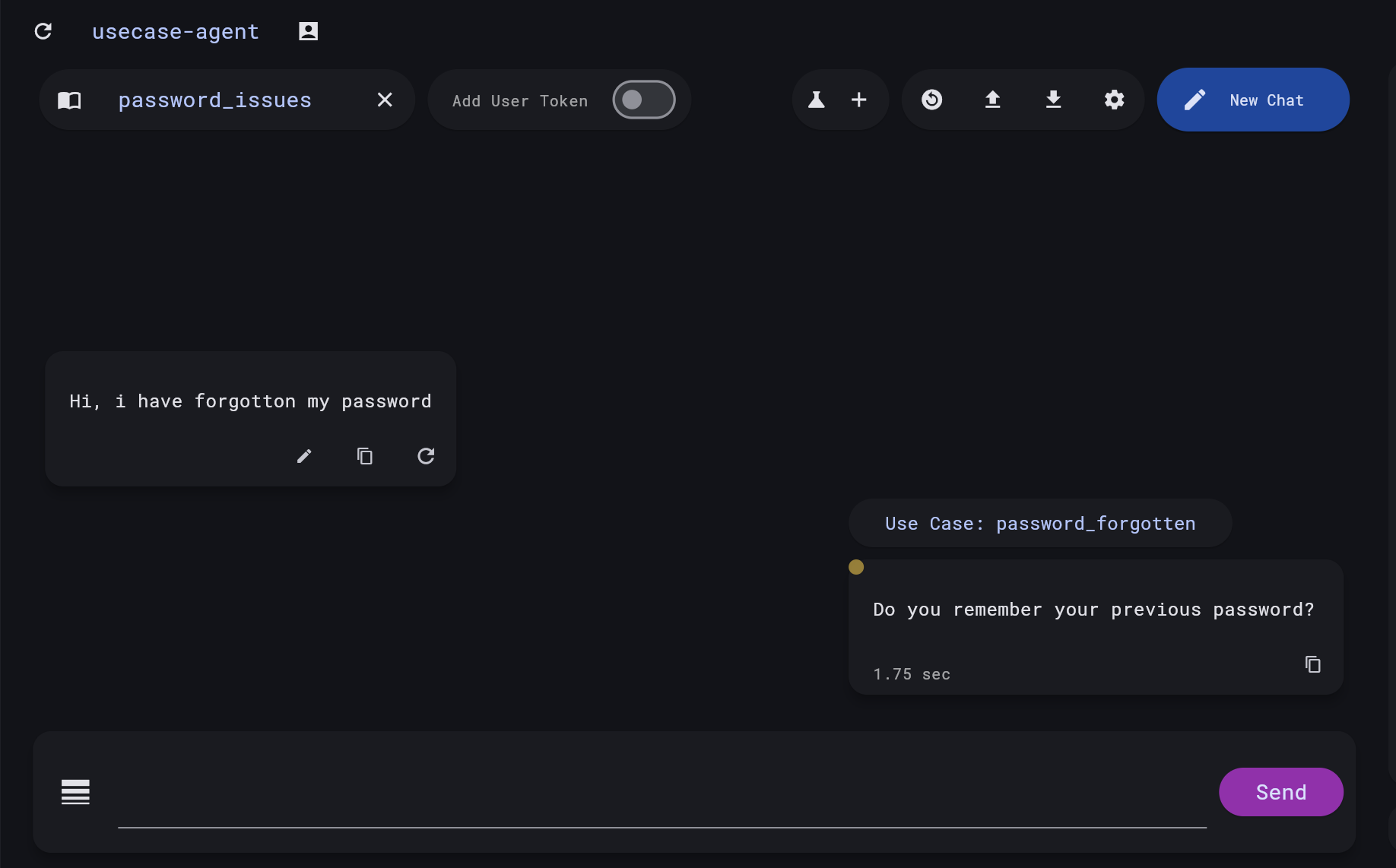Click the flask test icon
Image resolution: width=1396 pixels, height=868 pixels.
pos(817,100)
